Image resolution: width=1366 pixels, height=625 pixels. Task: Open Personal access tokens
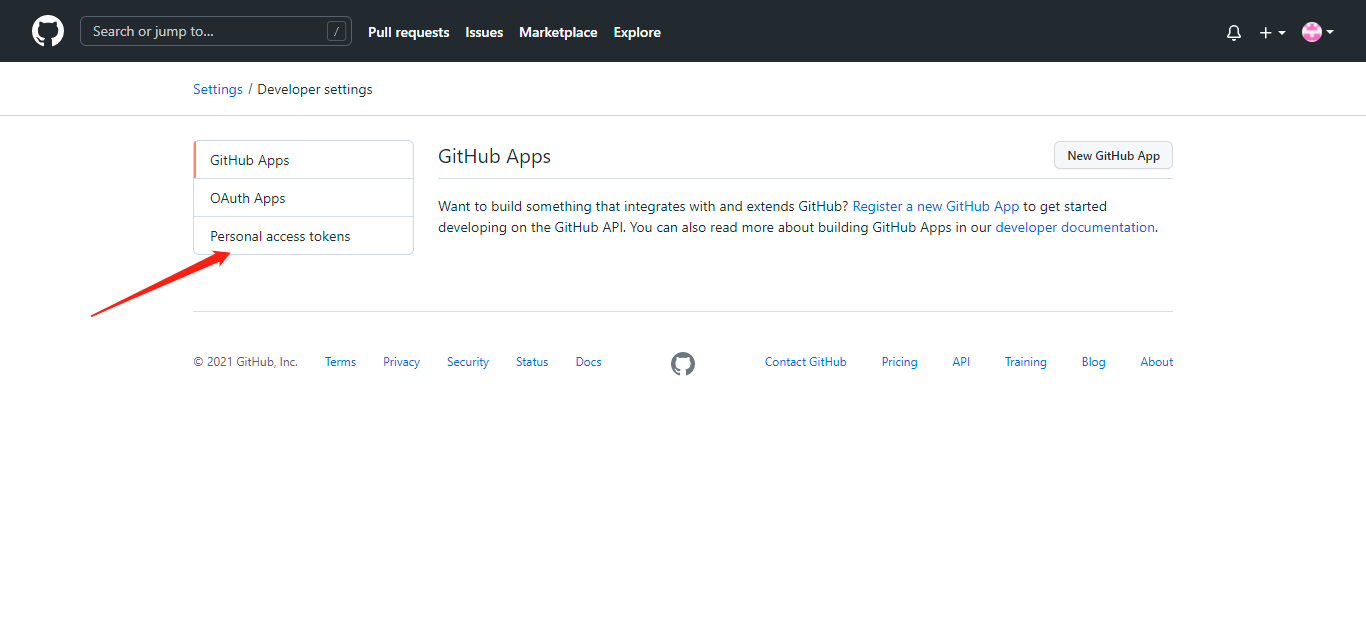coord(303,236)
